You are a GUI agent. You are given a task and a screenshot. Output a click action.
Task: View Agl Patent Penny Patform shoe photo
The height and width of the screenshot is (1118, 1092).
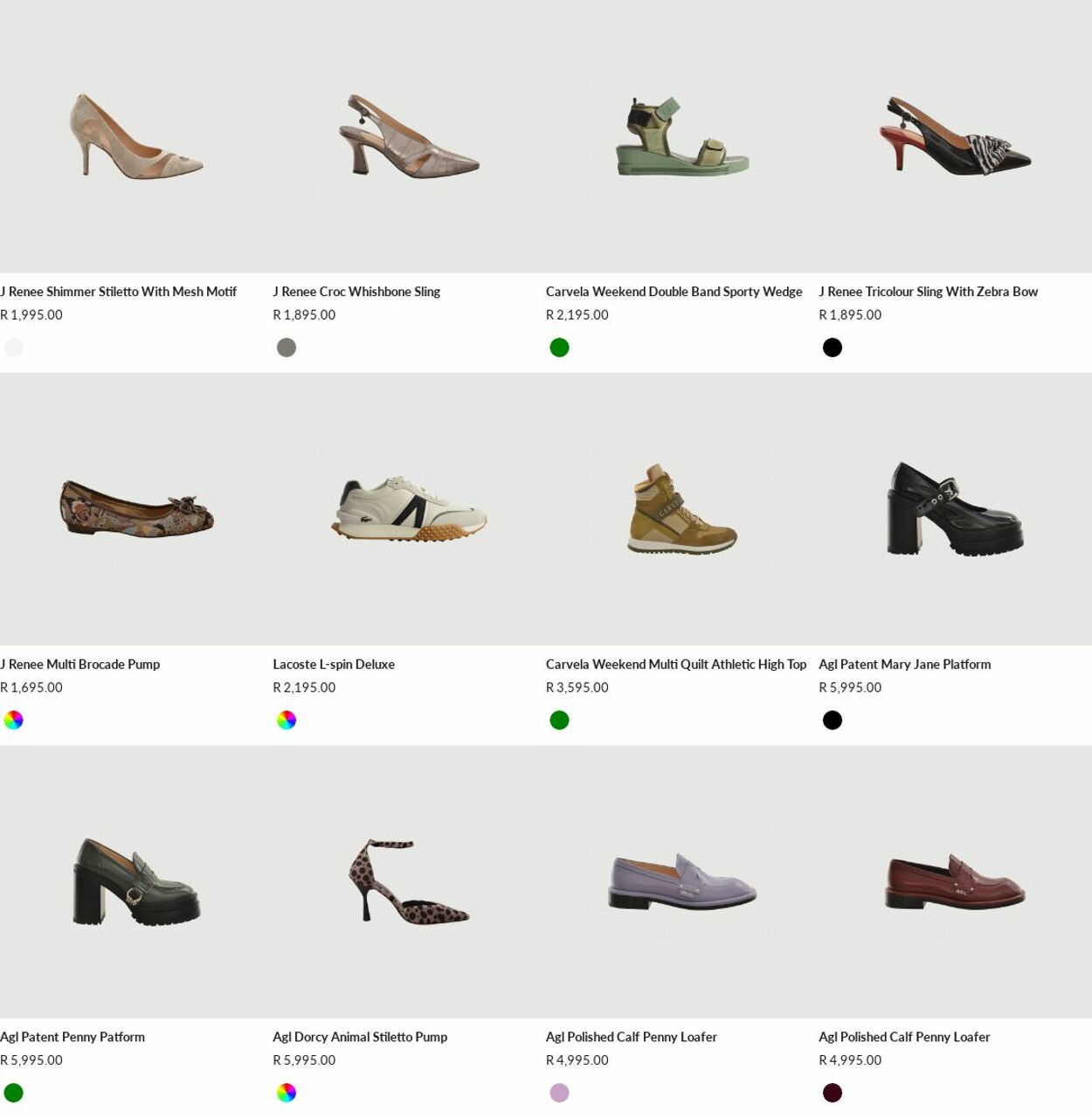(x=136, y=882)
